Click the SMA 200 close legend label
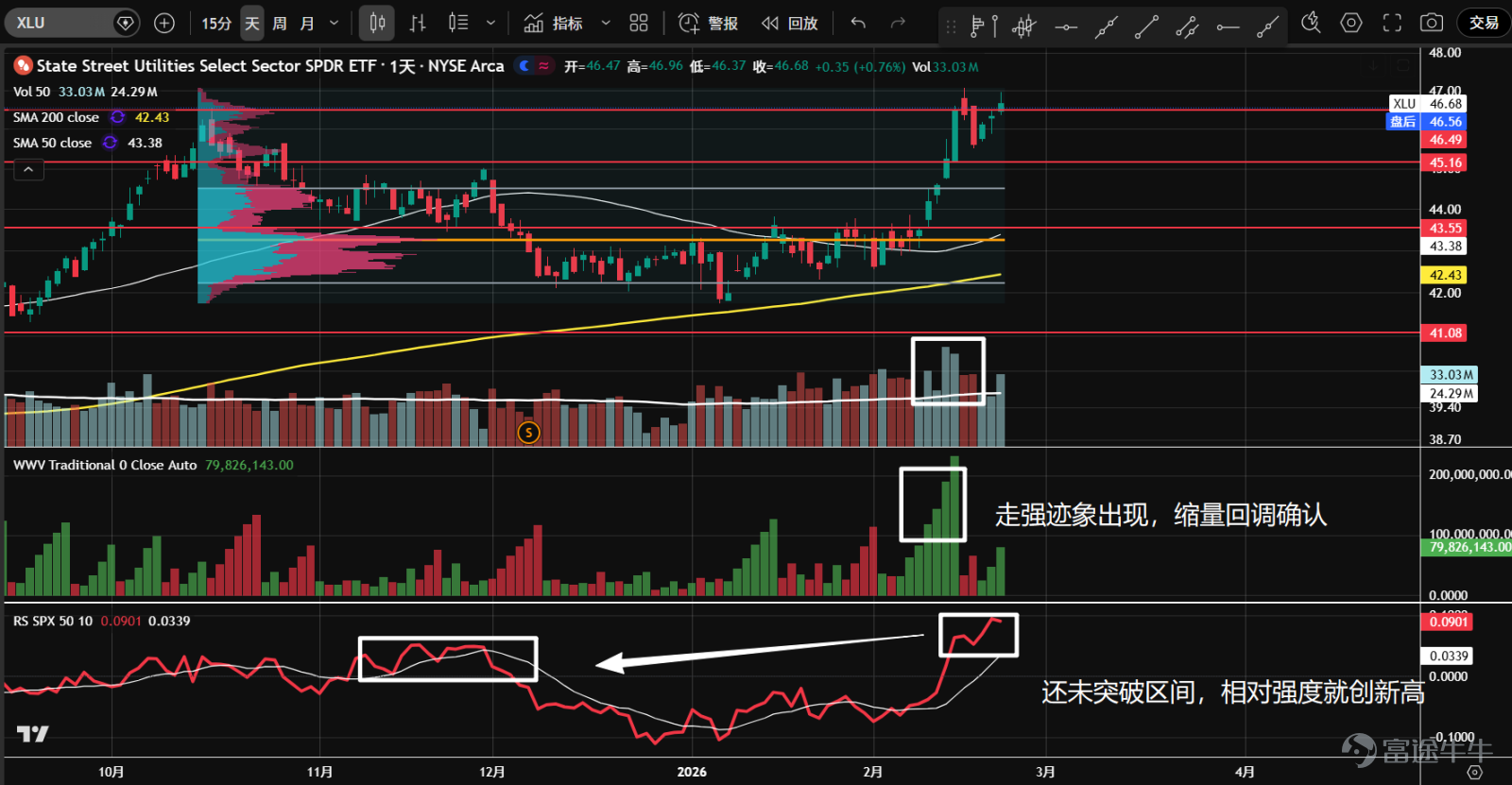Screen dimensions: 1512x785 pyautogui.click(x=56, y=117)
